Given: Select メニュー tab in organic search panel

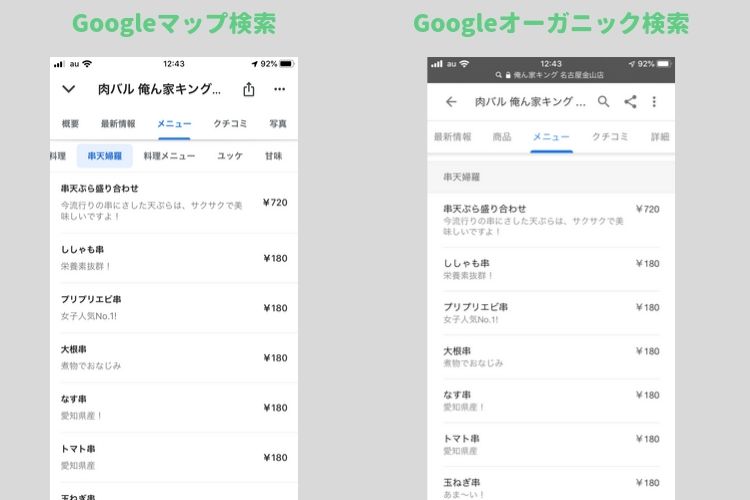Looking at the screenshot, I should 551,137.
